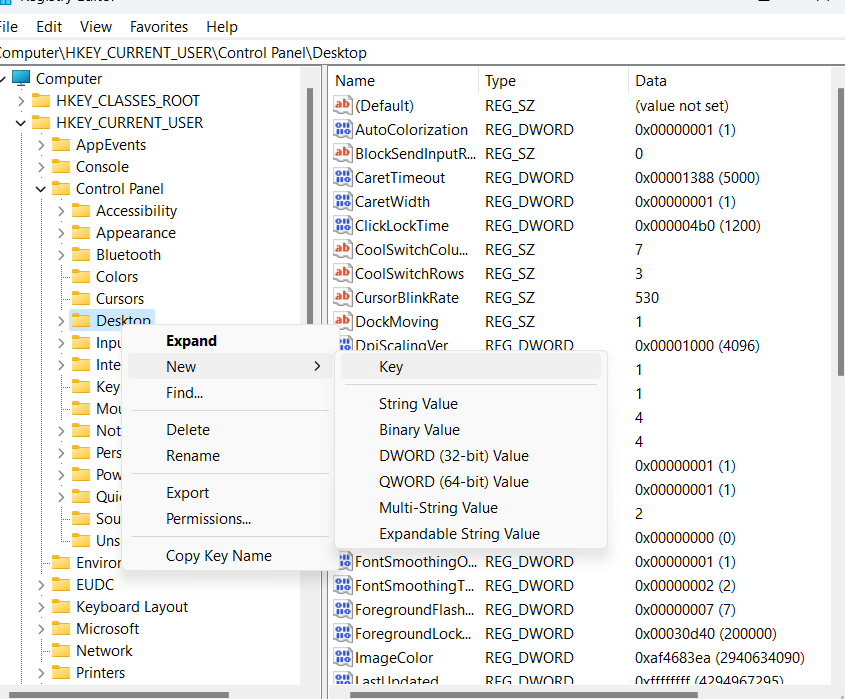This screenshot has width=845, height=699.
Task: Expand the Appearance key chevron
Action: (61, 233)
